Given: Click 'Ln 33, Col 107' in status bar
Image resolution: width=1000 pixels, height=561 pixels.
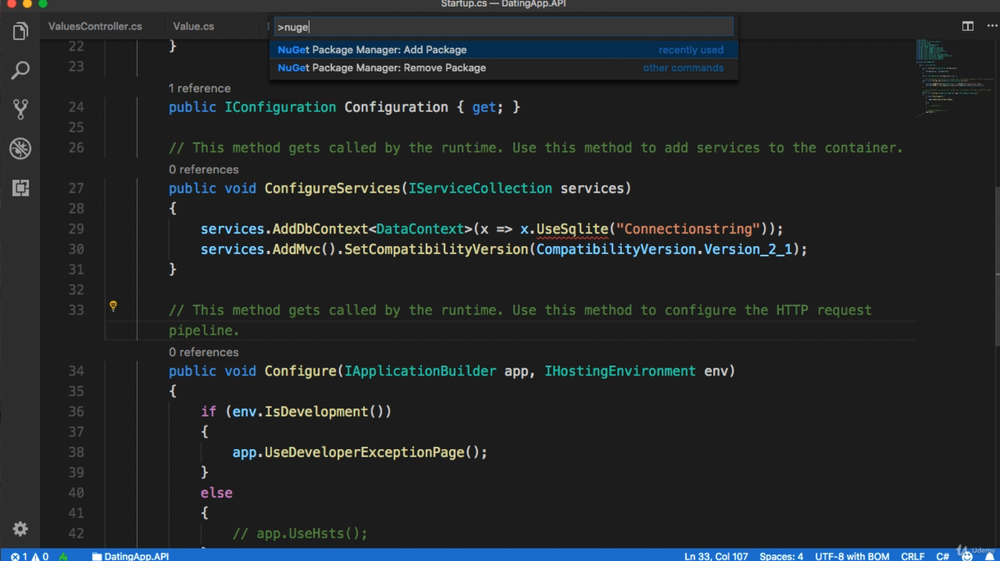Looking at the screenshot, I should pyautogui.click(x=716, y=556).
